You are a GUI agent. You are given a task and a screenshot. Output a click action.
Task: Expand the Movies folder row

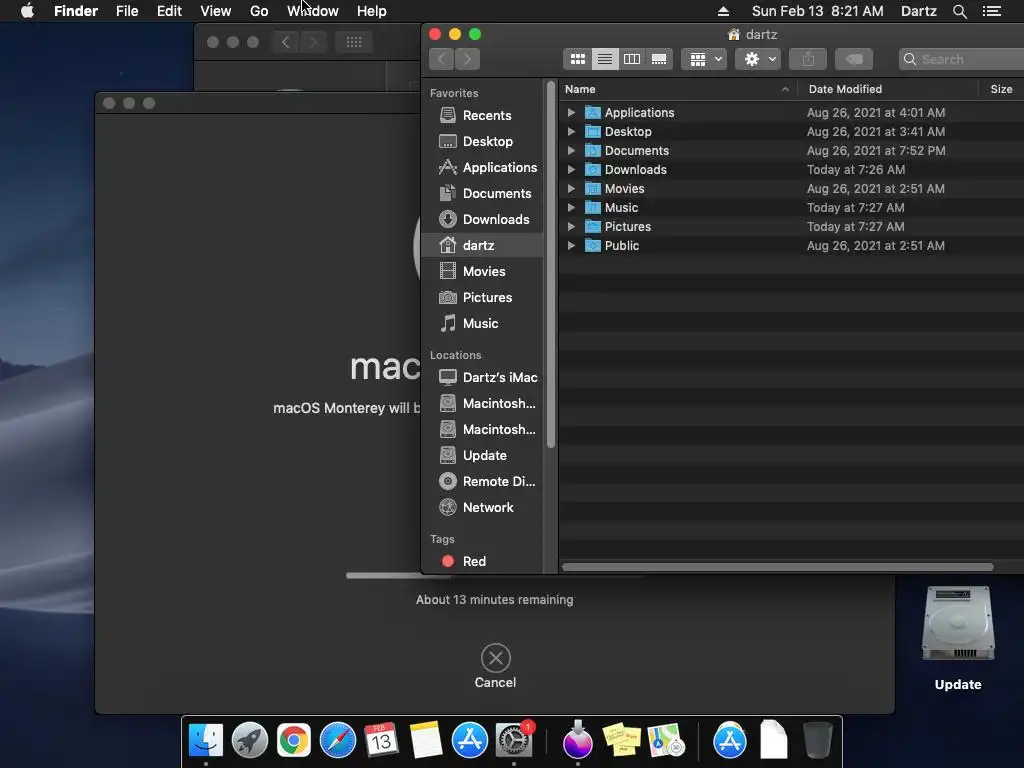point(571,188)
